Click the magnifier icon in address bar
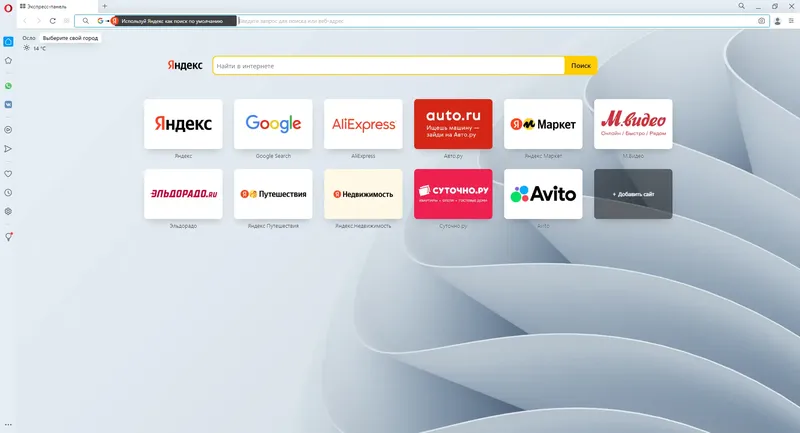Screen dimensions: 800x433 [86, 21]
